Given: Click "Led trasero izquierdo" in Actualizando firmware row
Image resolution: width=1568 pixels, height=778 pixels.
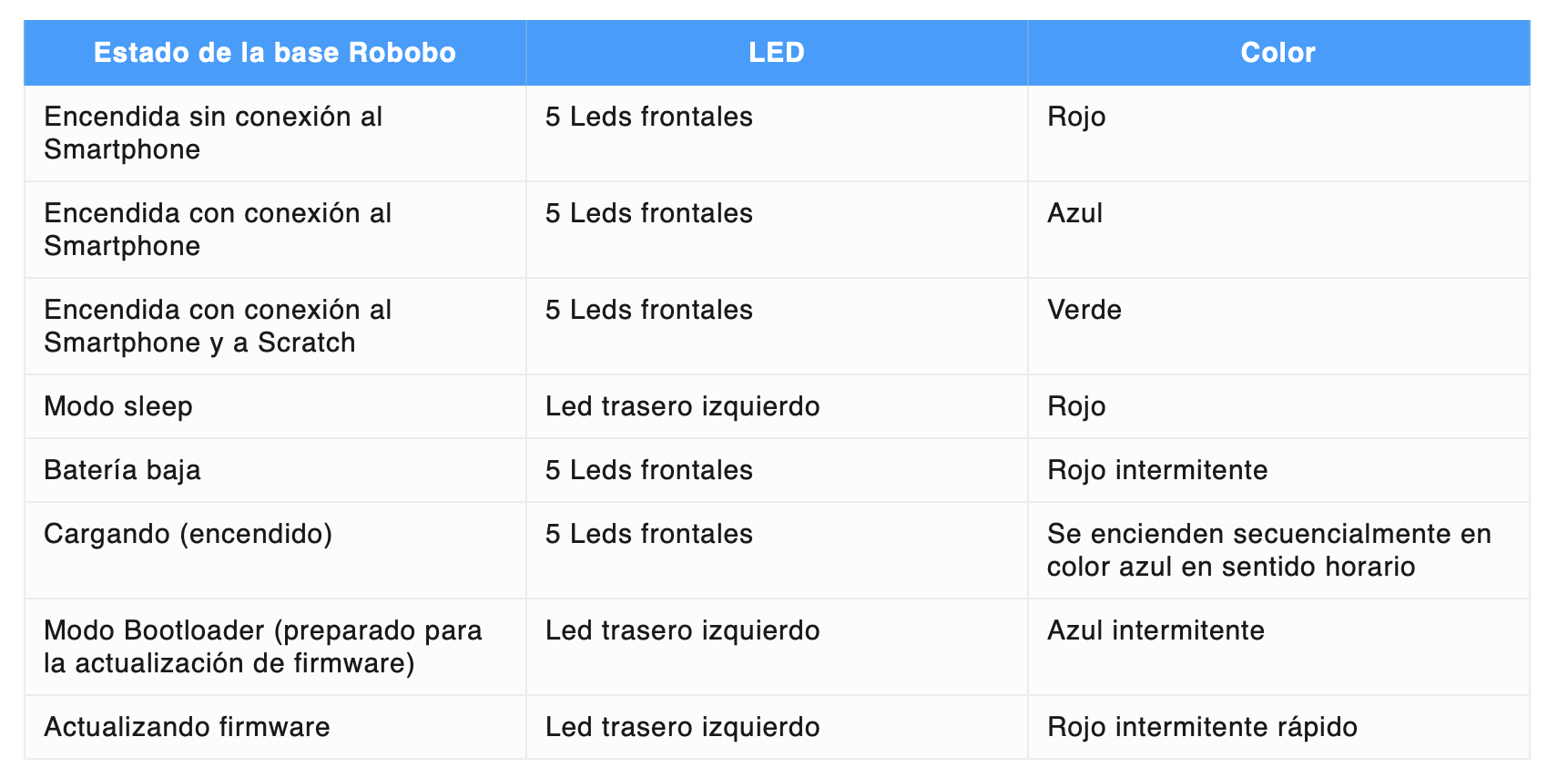Looking at the screenshot, I should point(682,727).
